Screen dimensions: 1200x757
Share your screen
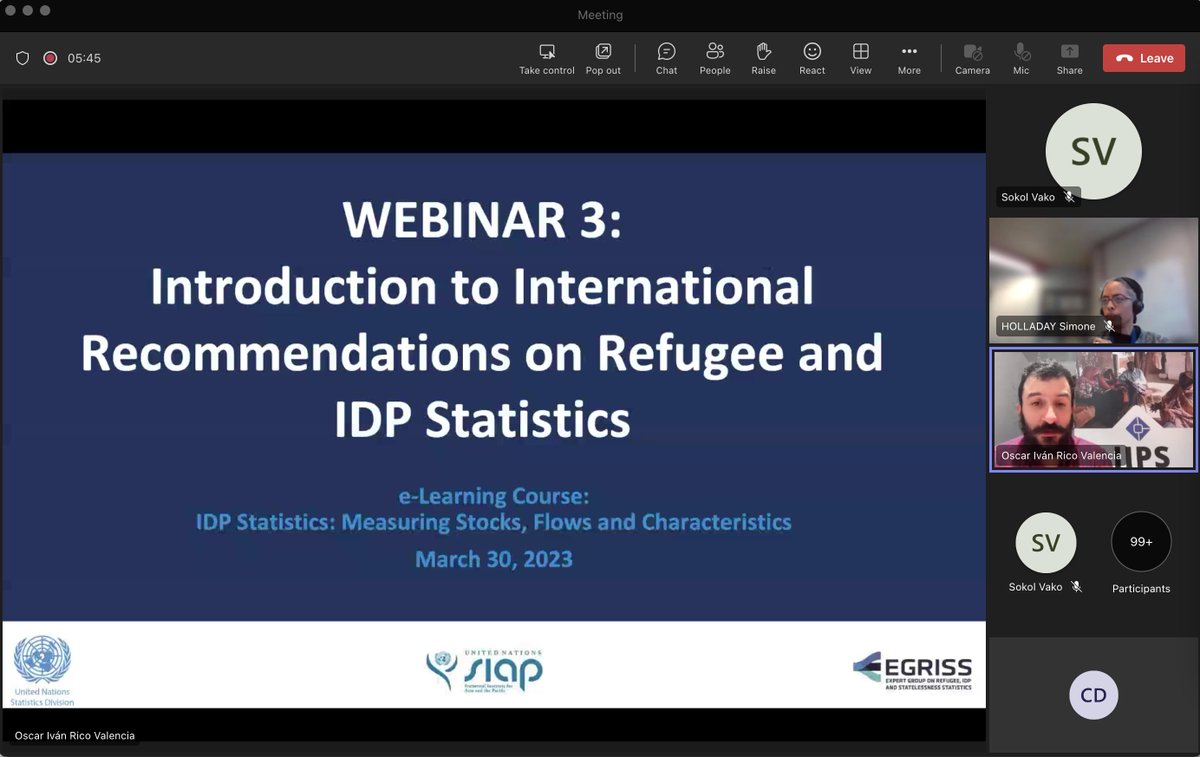[x=1069, y=58]
